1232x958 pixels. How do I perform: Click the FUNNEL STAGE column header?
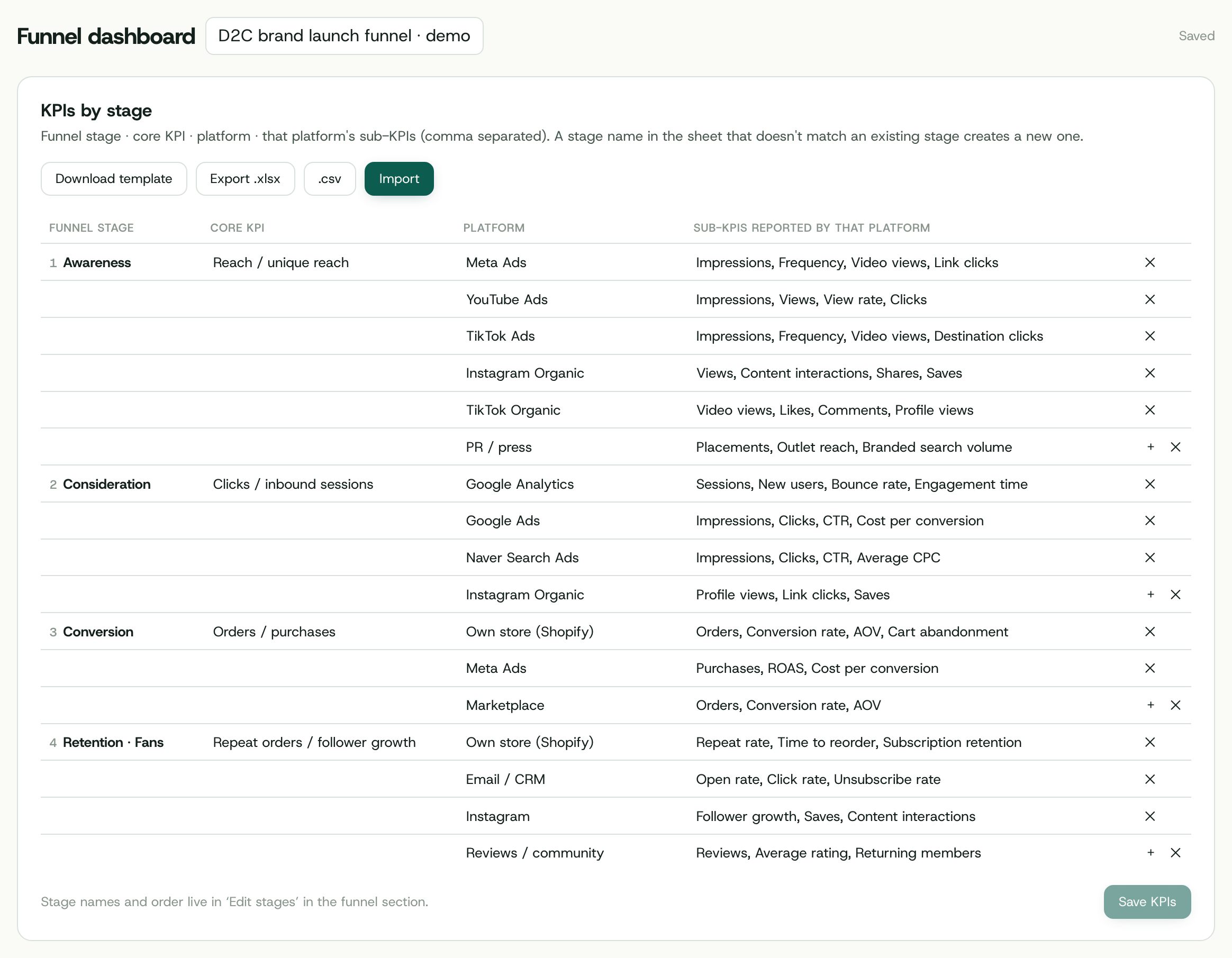[x=92, y=228]
